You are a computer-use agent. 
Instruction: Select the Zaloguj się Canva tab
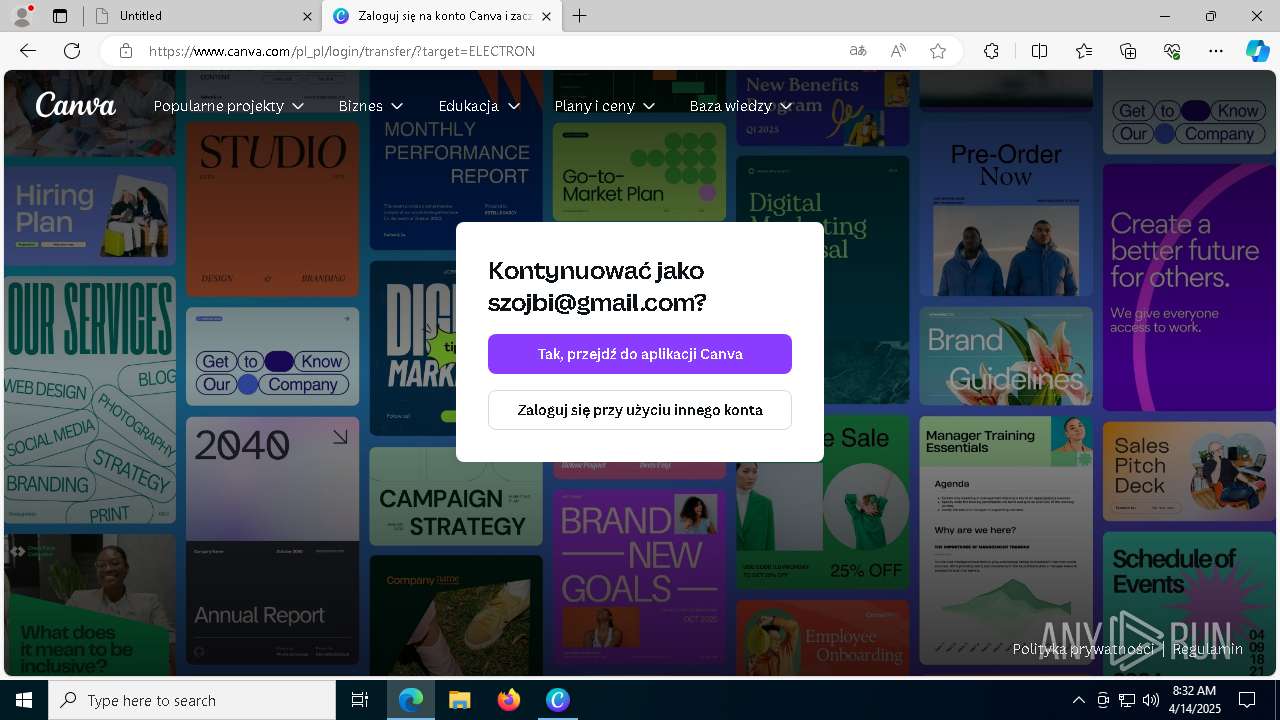click(x=442, y=16)
